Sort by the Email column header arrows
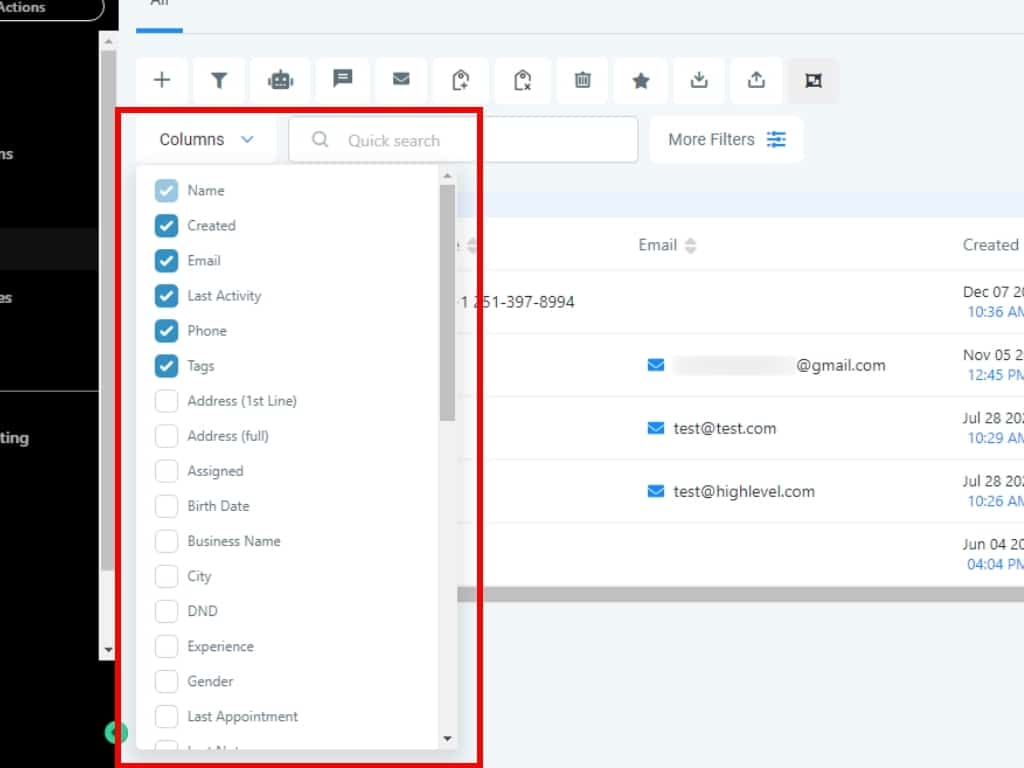The width and height of the screenshot is (1024, 768). tap(690, 246)
